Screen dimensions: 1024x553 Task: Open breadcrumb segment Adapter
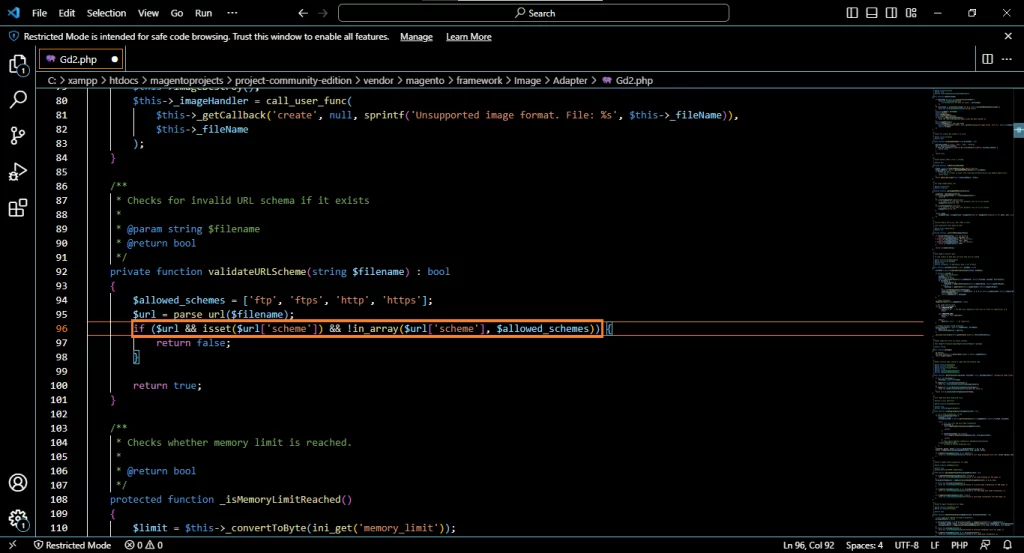pos(570,80)
